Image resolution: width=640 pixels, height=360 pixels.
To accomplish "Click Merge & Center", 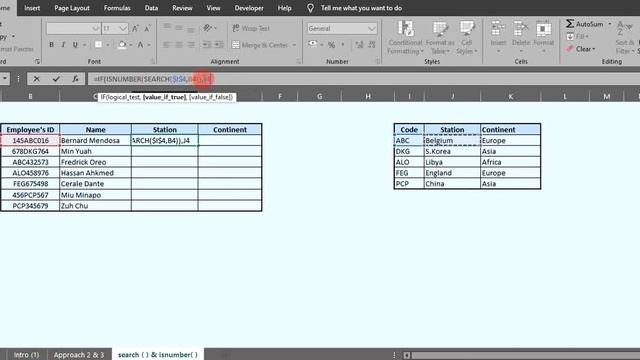I will point(260,45).
